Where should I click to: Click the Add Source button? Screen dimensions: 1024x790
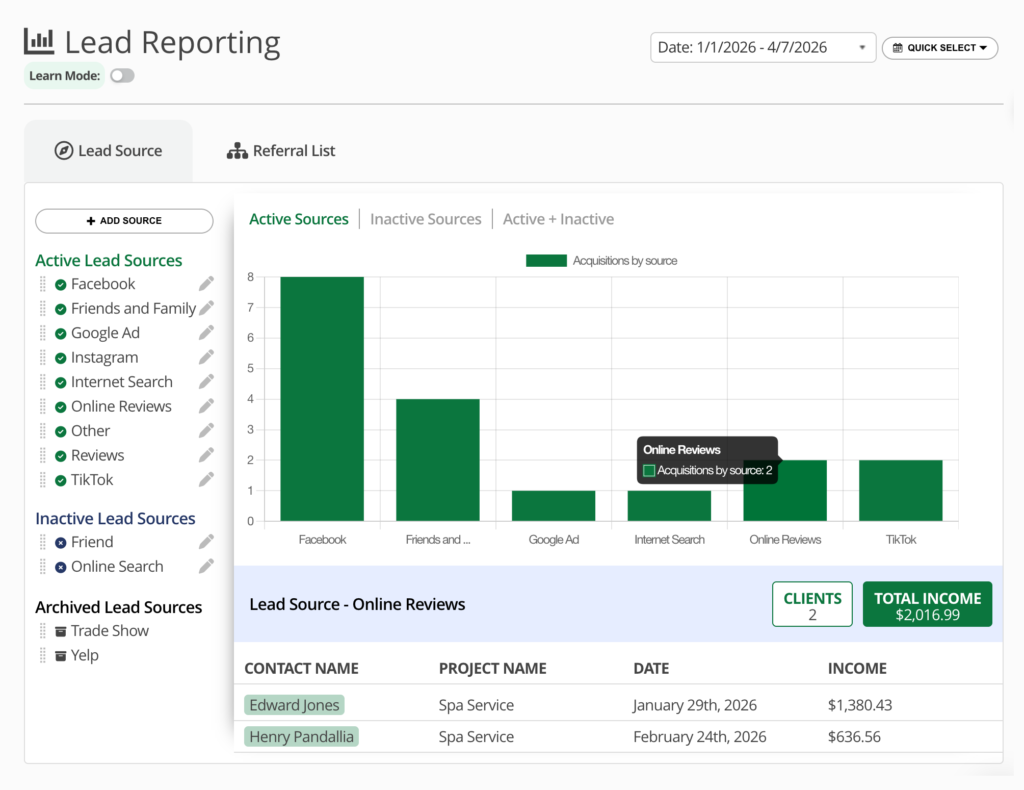(124, 221)
